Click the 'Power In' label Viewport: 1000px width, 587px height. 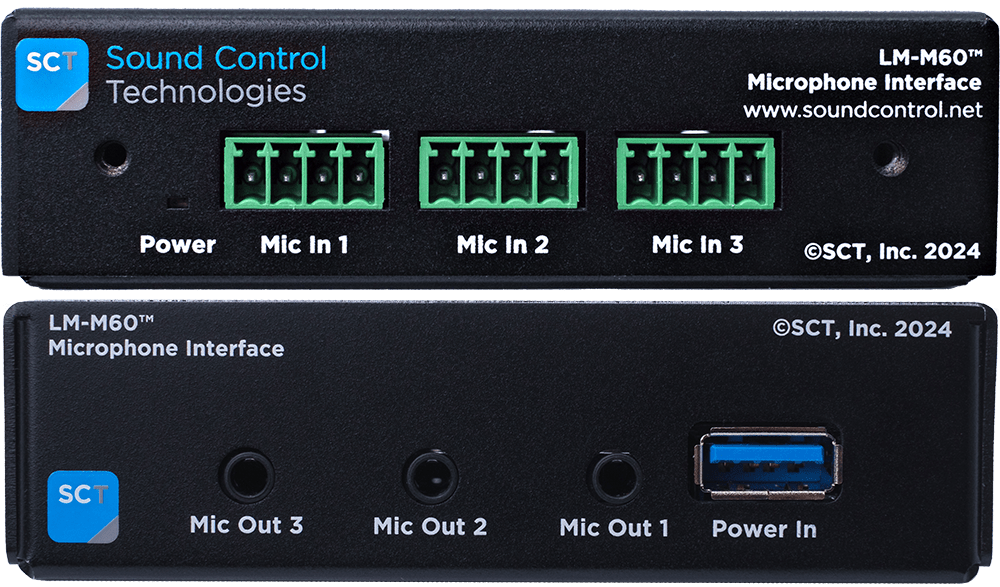[x=764, y=529]
